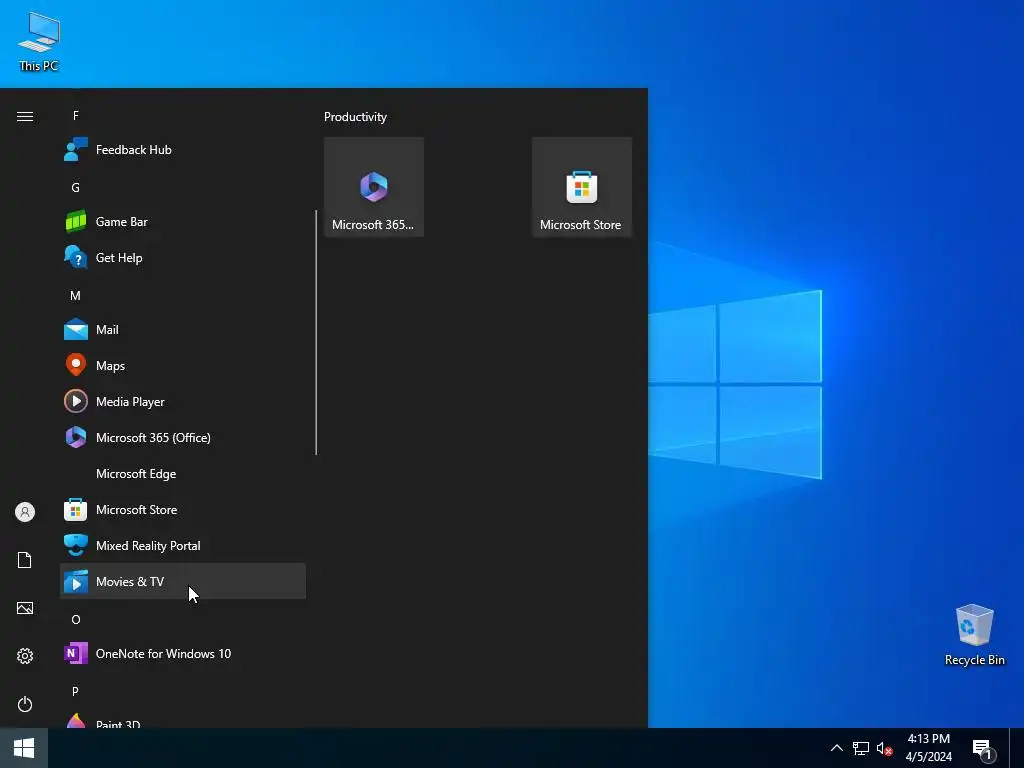Screen dimensions: 1024x768
Task: Click the muted volume icon in the tray
Action: (884, 748)
